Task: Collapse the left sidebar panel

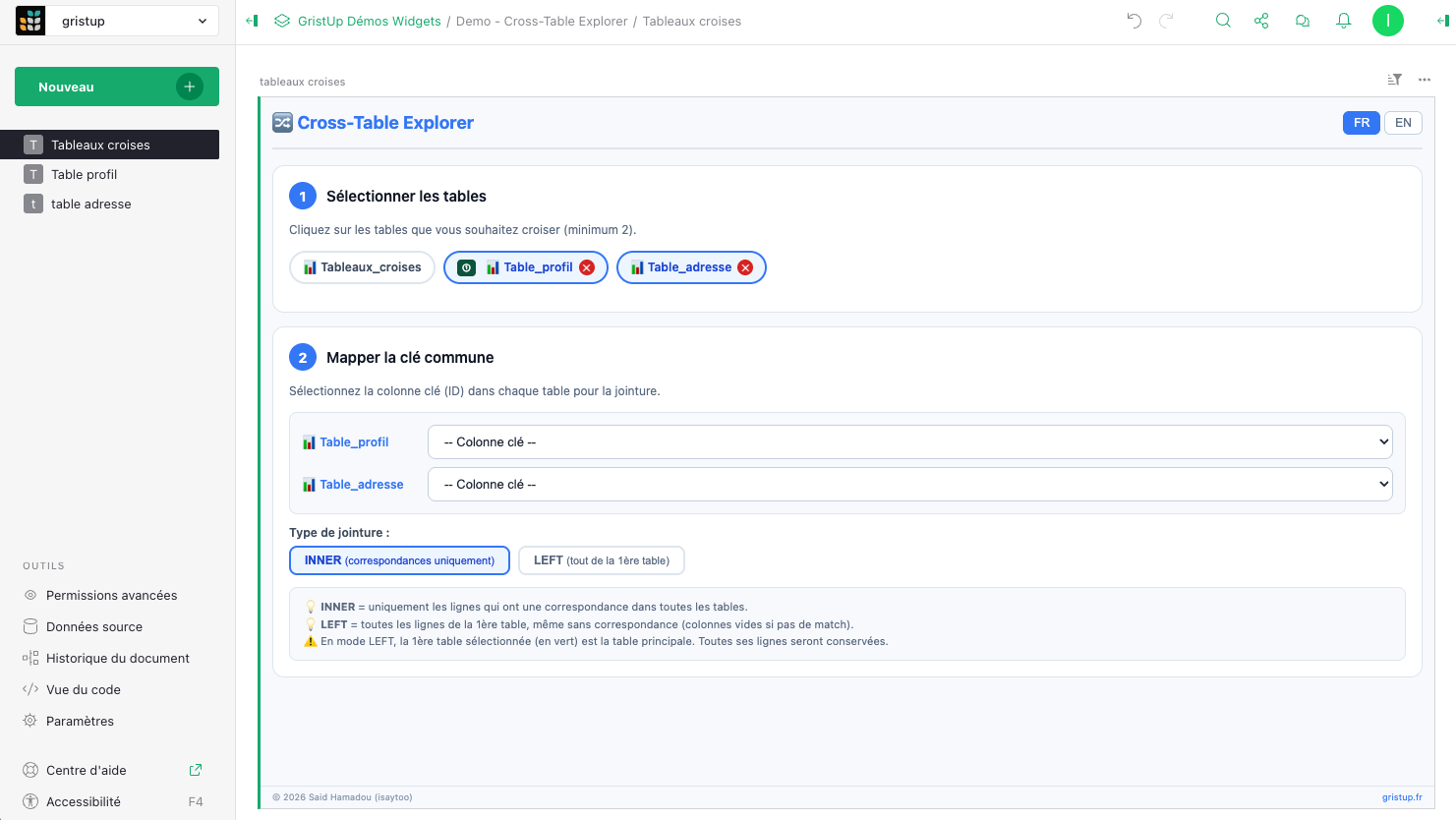Action: coord(252,21)
